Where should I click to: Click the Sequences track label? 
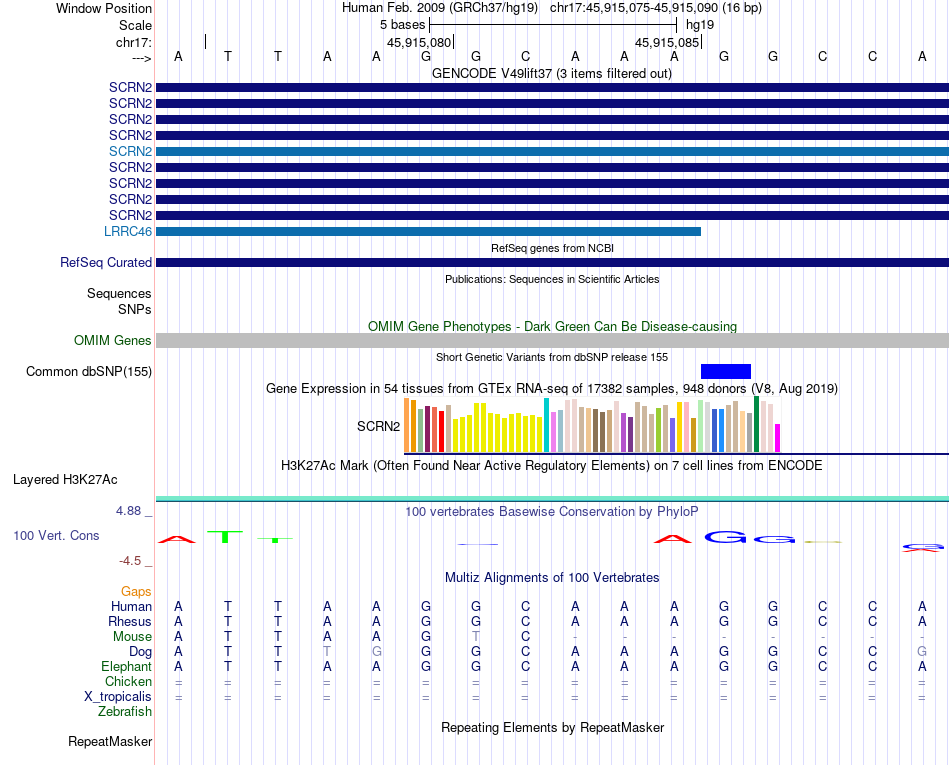(x=119, y=294)
